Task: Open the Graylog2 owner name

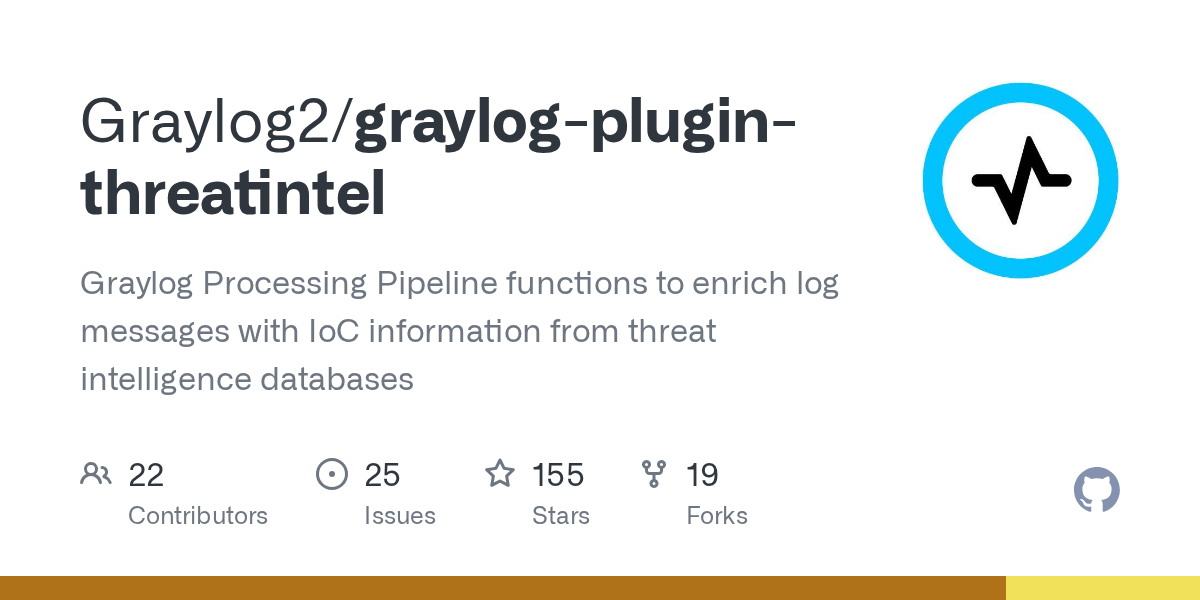Action: pyautogui.click(x=210, y=124)
